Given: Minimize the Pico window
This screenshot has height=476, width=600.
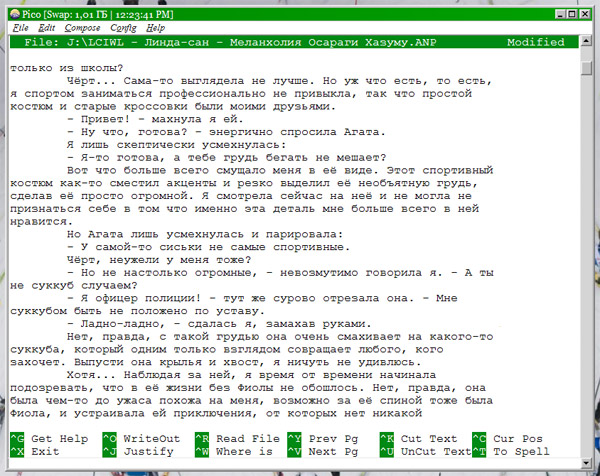Looking at the screenshot, I should pyautogui.click(x=560, y=15).
